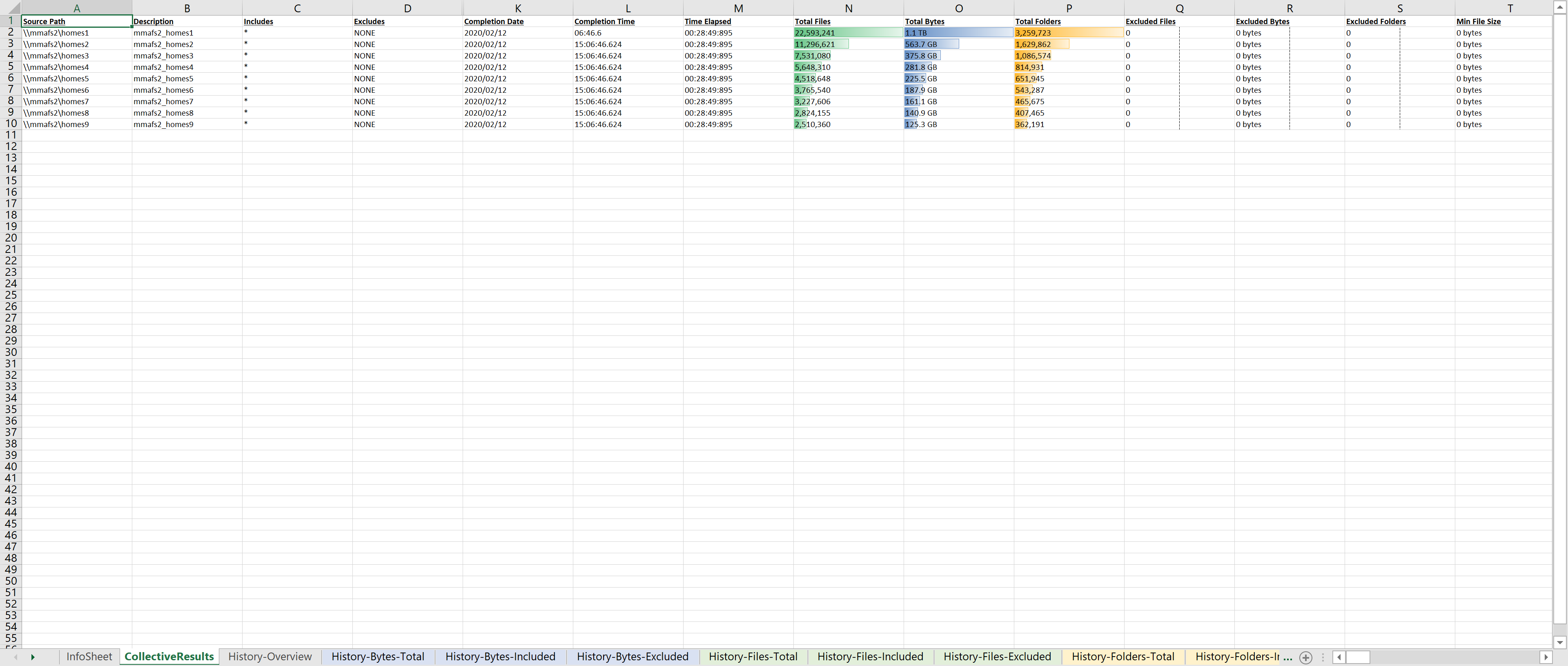Image resolution: width=1568 pixels, height=666 pixels.
Task: Select the Time Elapsed header cell
Action: point(738,21)
